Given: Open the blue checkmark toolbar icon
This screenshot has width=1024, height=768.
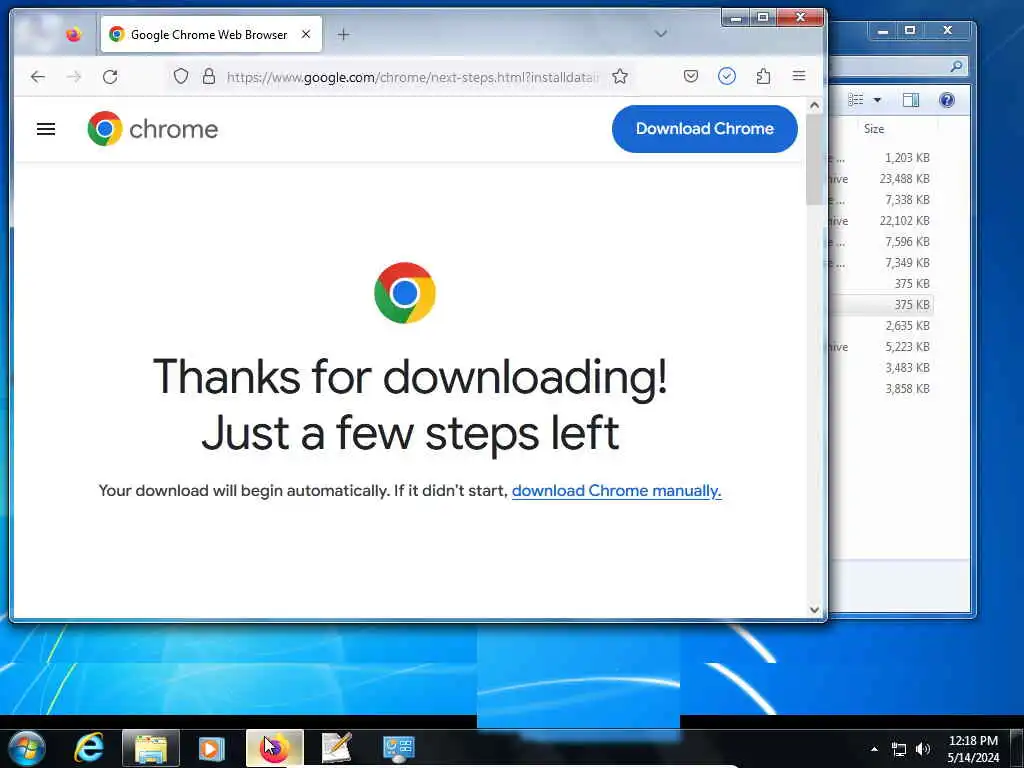Looking at the screenshot, I should coord(726,76).
